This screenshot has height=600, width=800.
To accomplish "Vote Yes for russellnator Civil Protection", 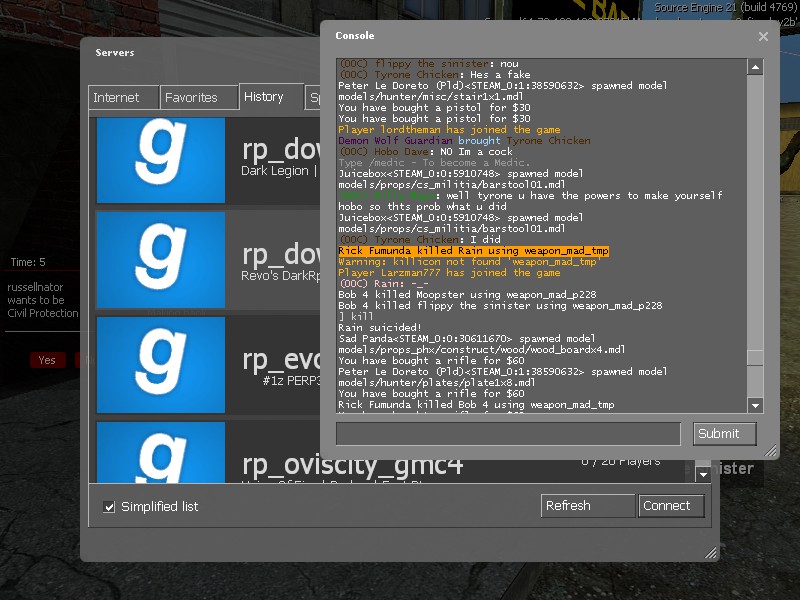I will tap(47, 360).
